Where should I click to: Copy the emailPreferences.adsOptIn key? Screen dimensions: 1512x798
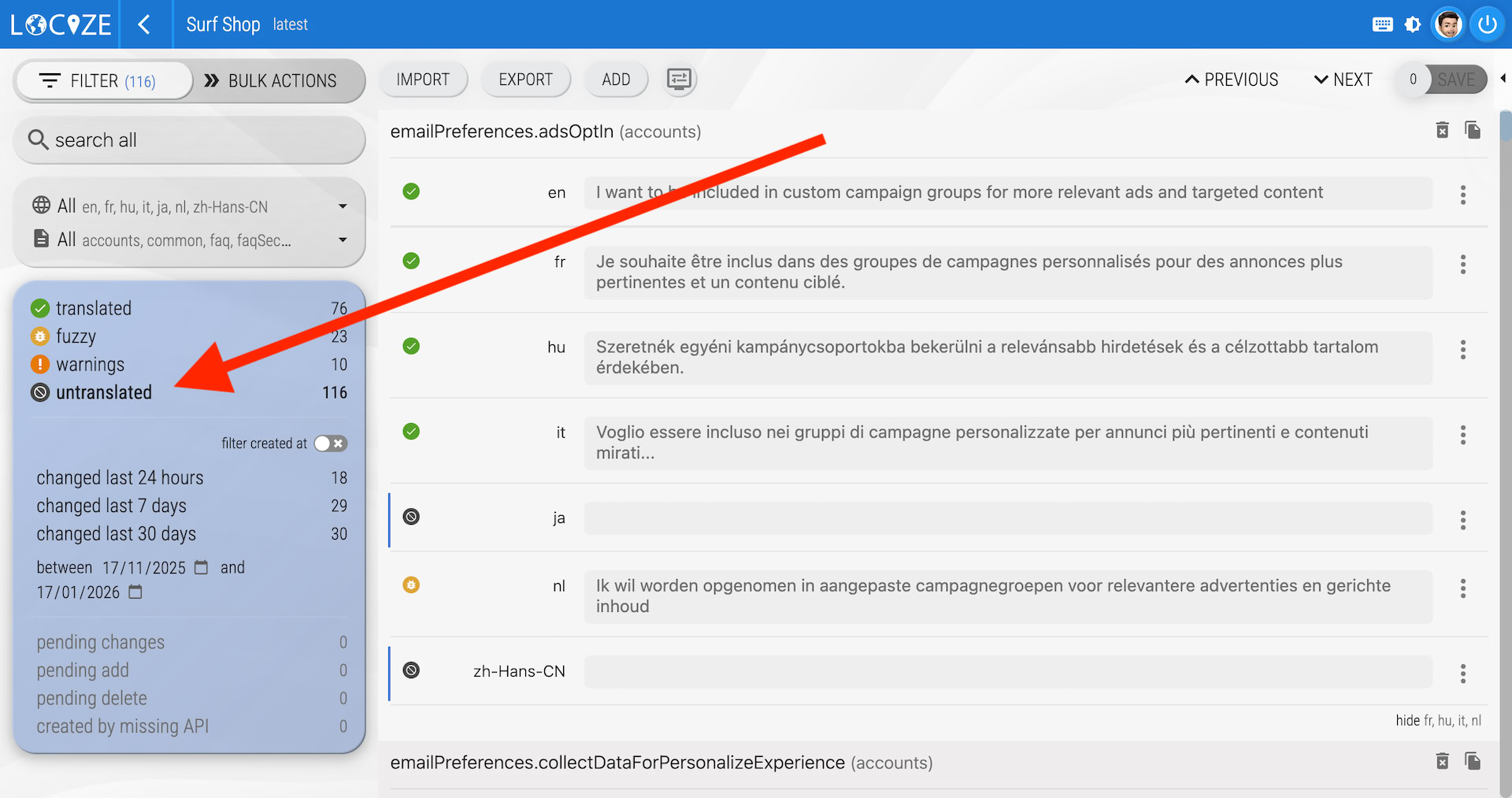point(1473,131)
